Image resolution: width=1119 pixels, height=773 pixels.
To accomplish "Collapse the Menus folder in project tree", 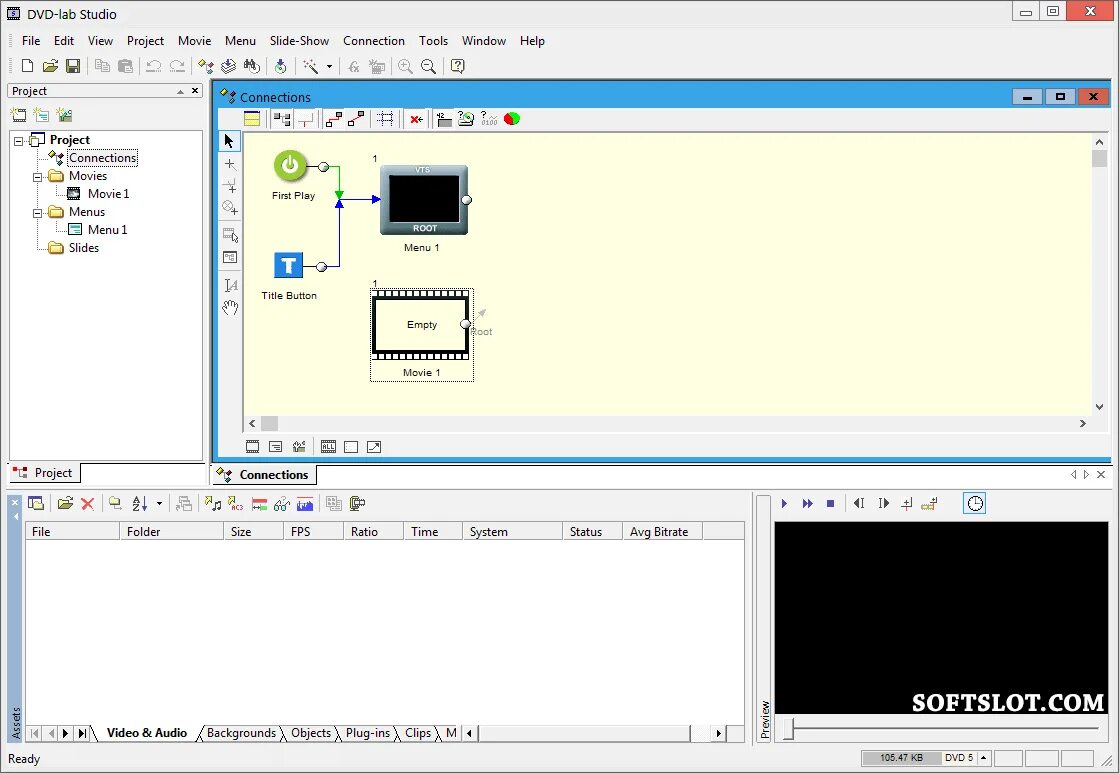I will pos(38,213).
